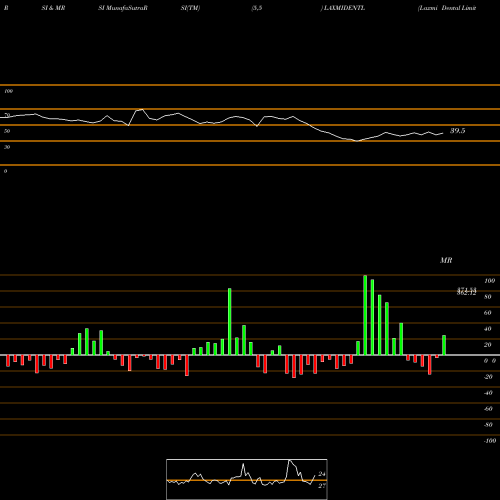Click the MR axis label -100
Viewport: 500px width, 500px height.
(490, 441)
